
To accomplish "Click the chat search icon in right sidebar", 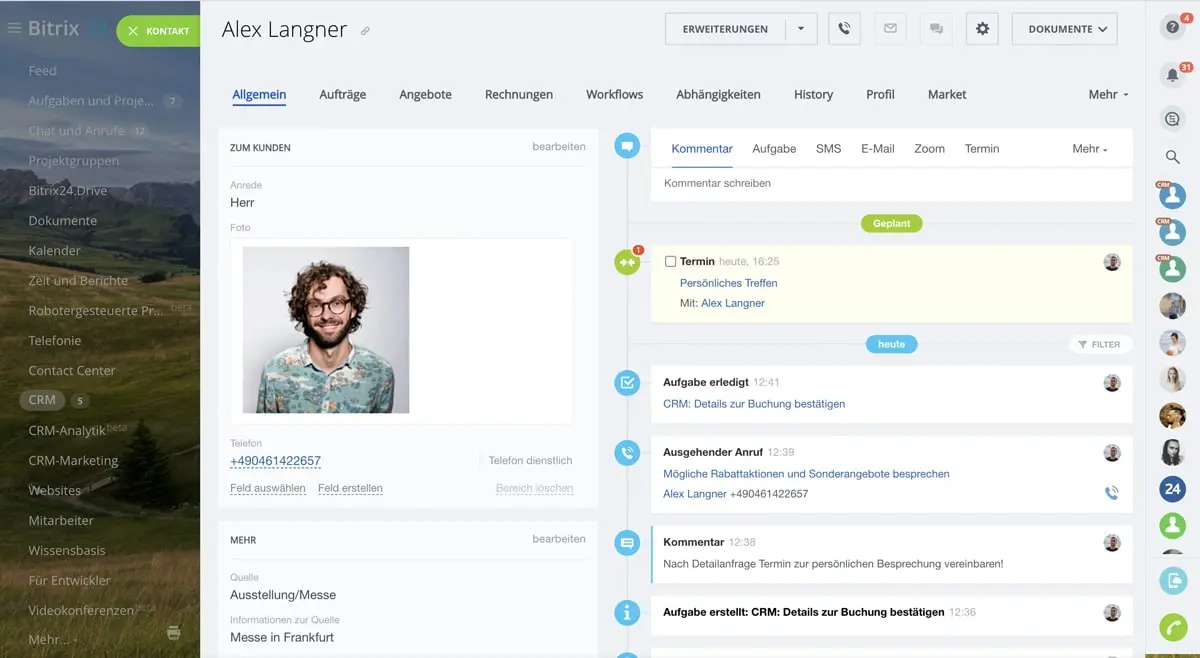I will (1173, 119).
